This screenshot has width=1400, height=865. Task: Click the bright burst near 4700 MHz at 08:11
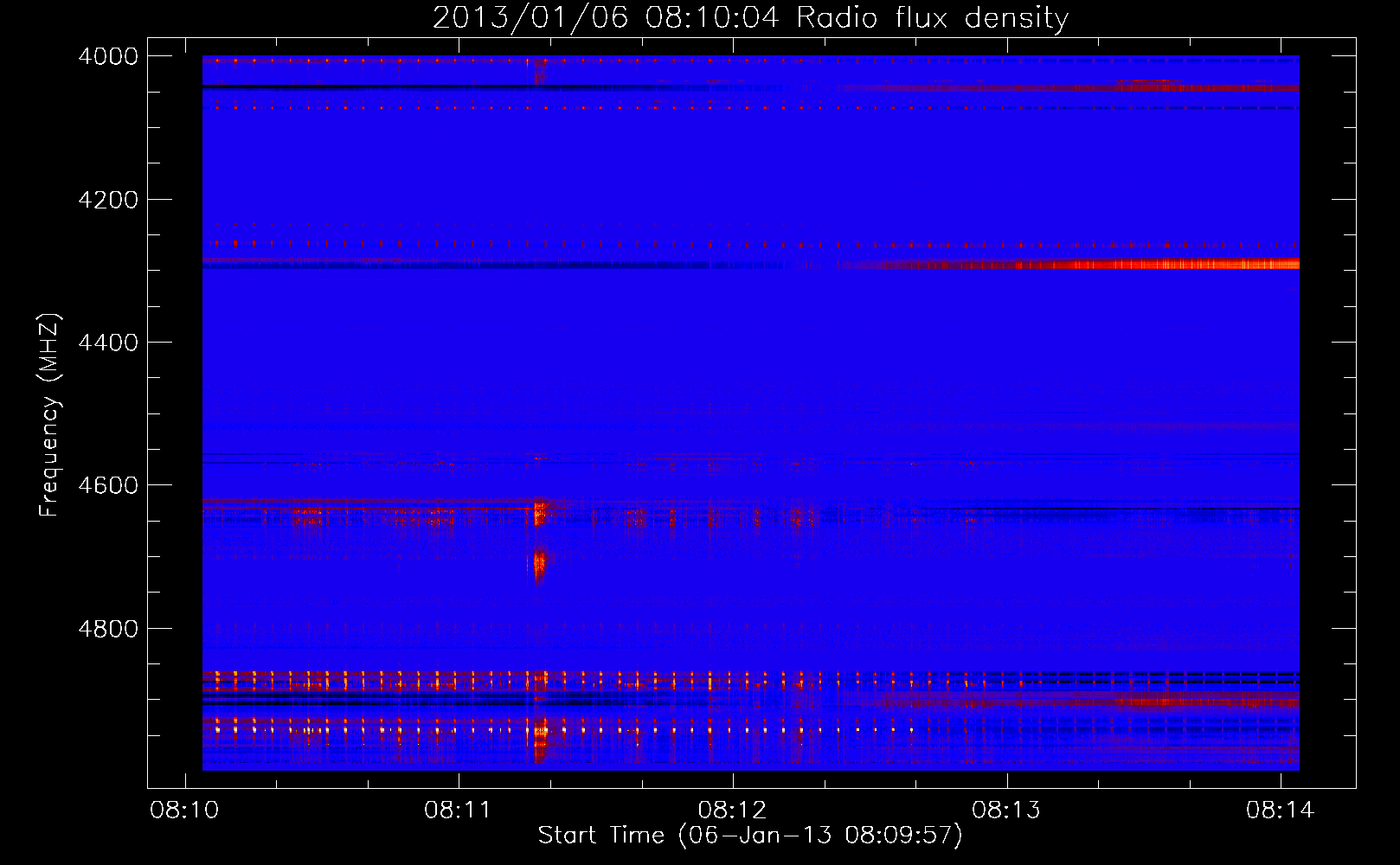click(540, 564)
